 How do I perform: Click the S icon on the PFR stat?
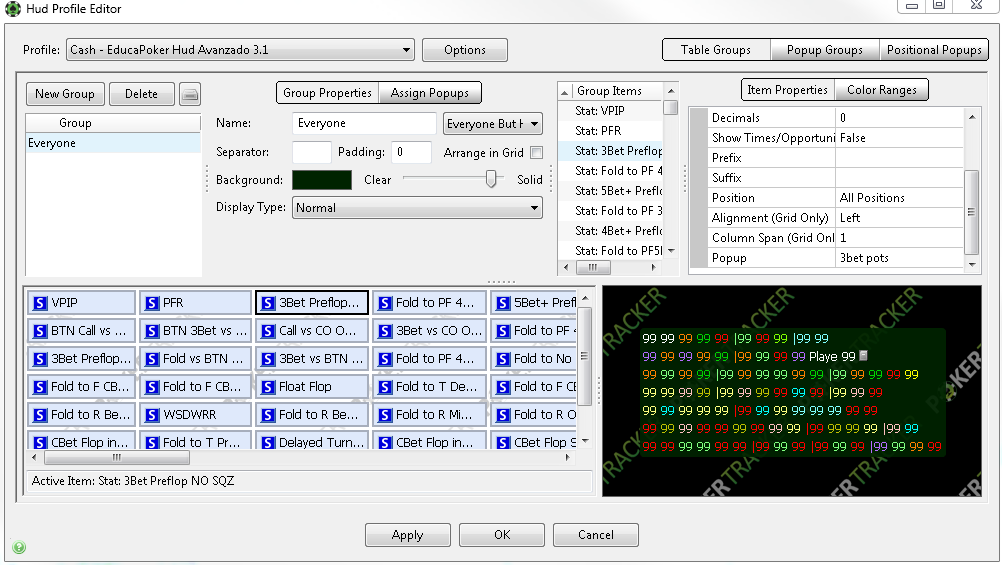152,303
